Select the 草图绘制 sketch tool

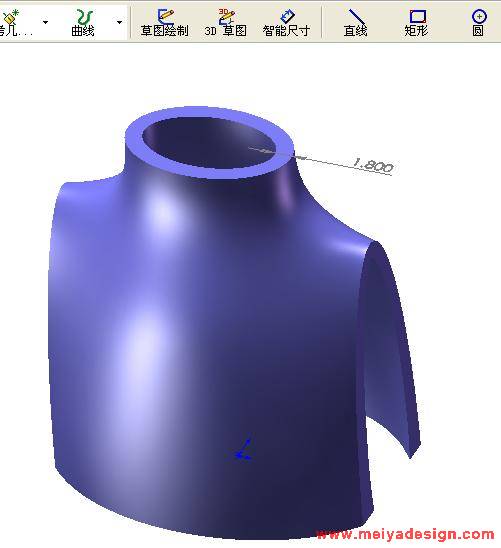tap(165, 22)
